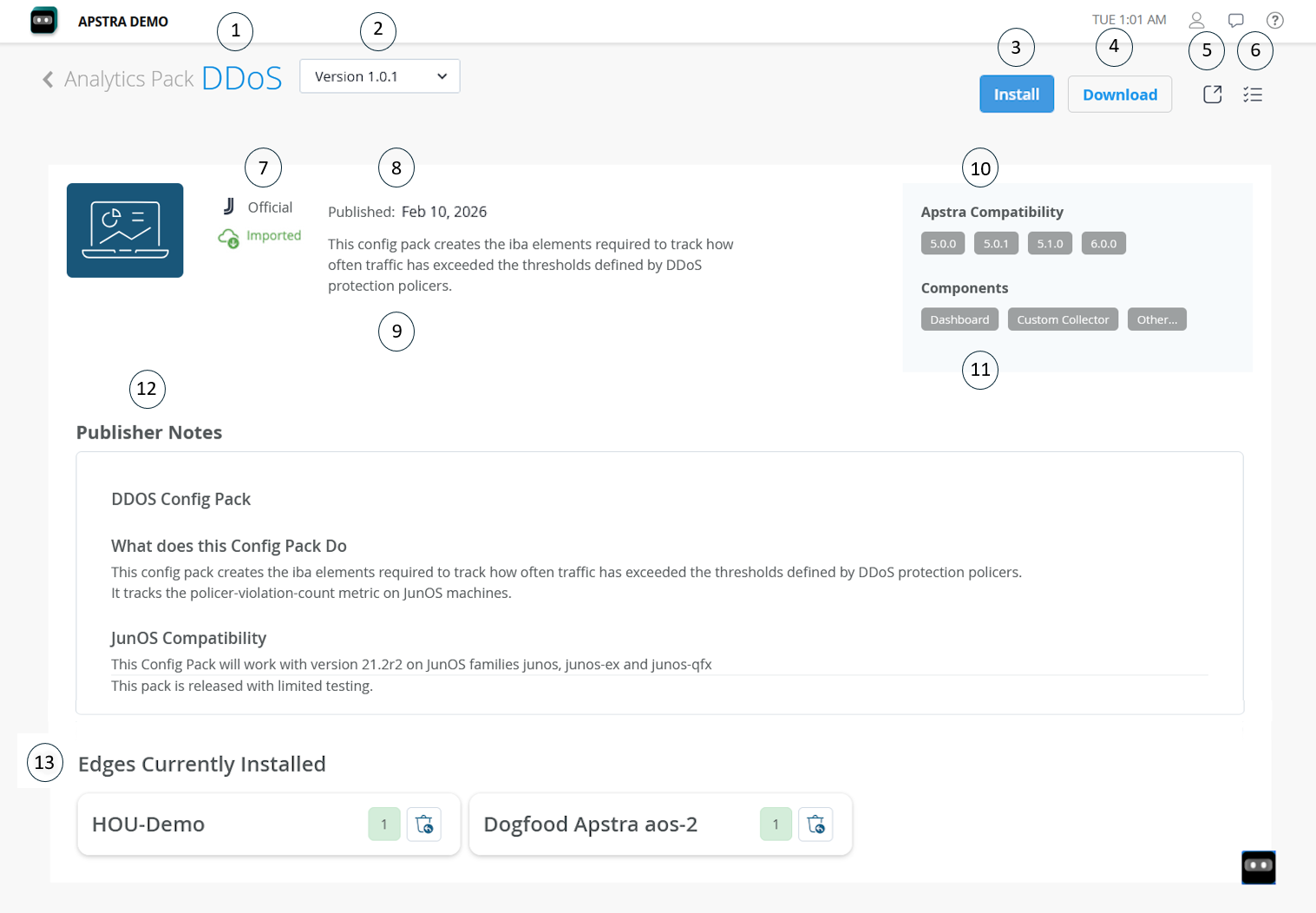Go back using the left chevron arrow

point(48,80)
